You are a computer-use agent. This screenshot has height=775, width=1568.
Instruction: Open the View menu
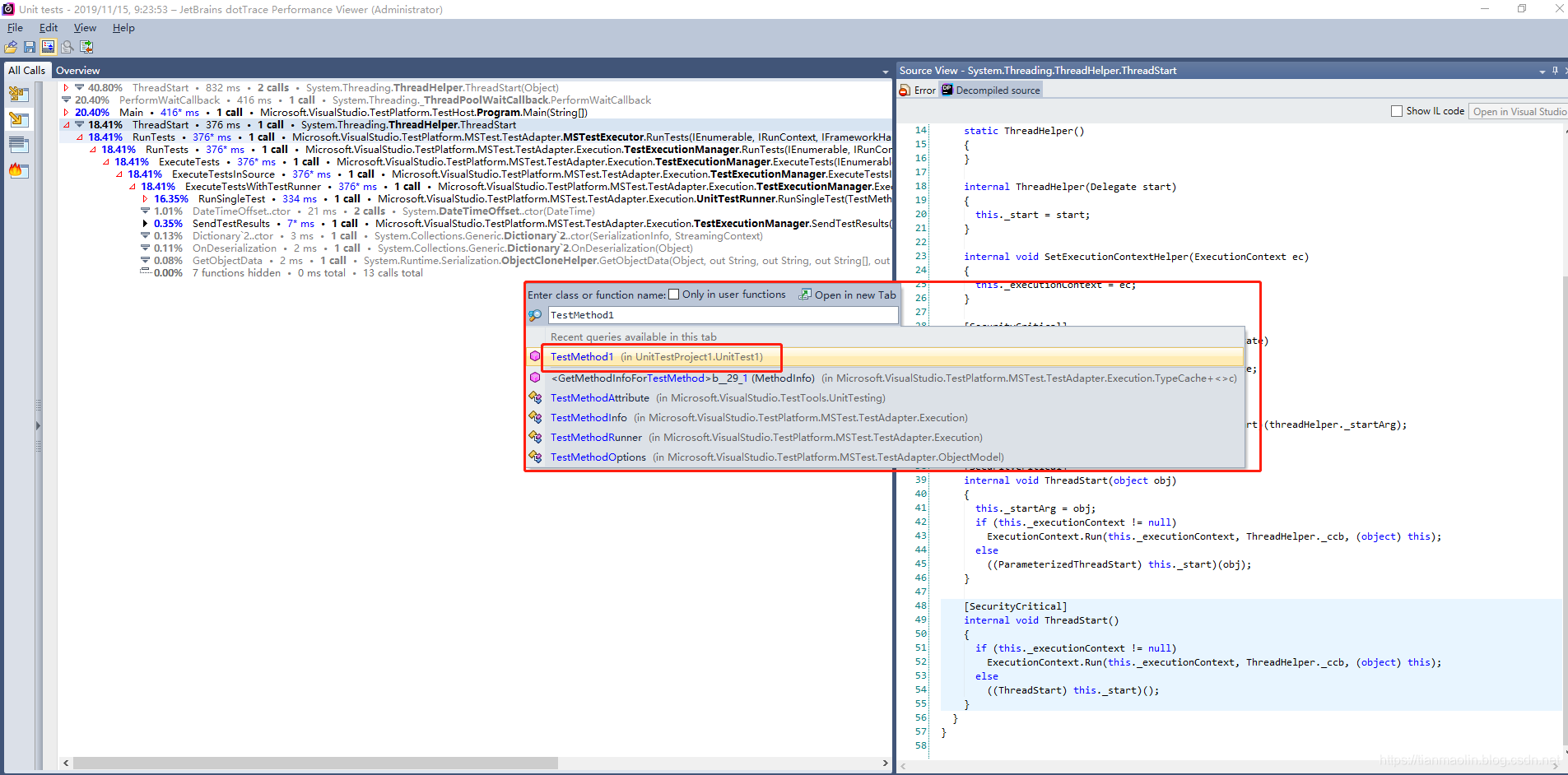(85, 28)
